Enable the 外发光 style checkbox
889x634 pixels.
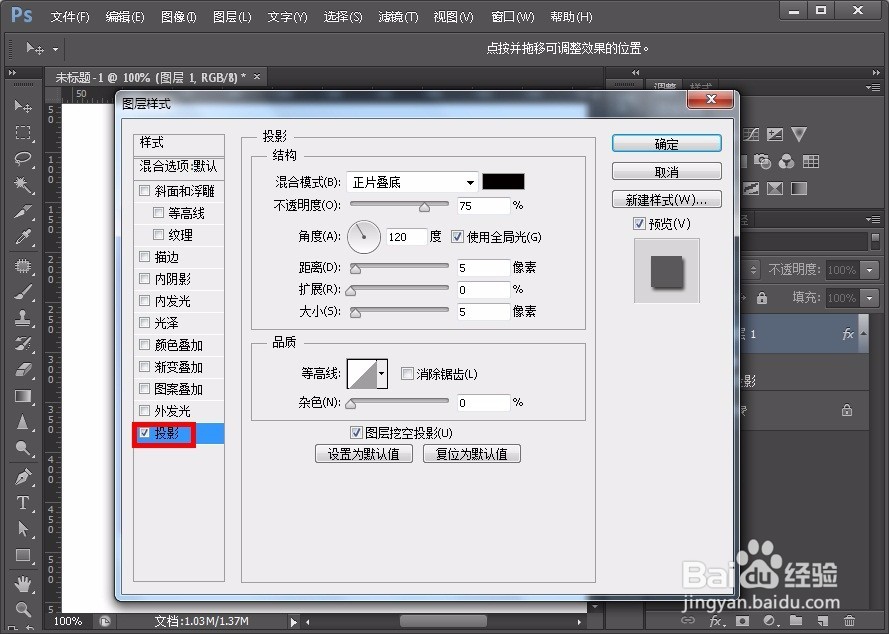coord(145,411)
